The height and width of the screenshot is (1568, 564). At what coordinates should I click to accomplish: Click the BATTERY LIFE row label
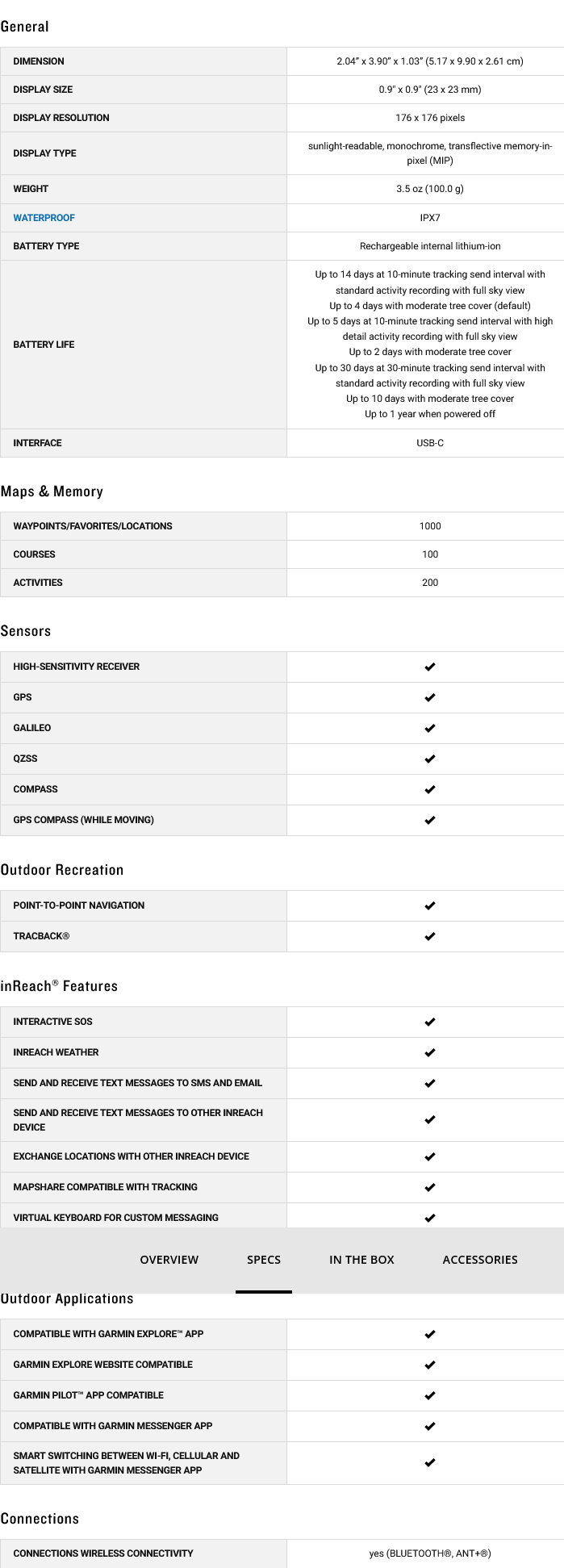pos(44,345)
